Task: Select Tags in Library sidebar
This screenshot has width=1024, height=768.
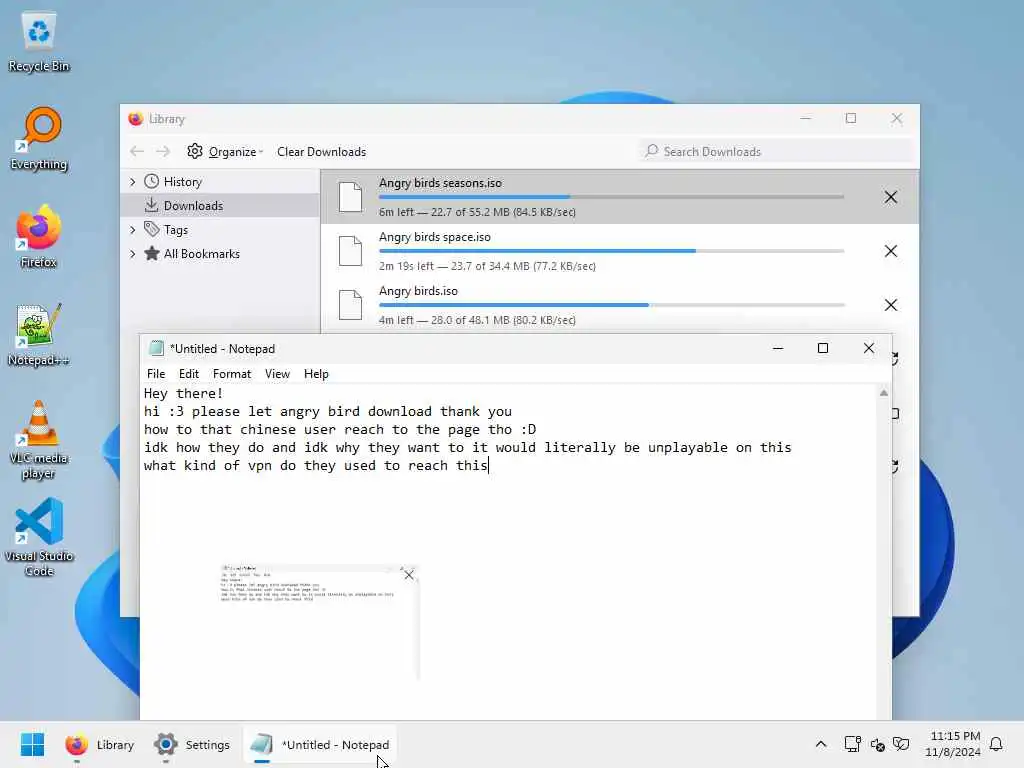Action: pos(175,230)
